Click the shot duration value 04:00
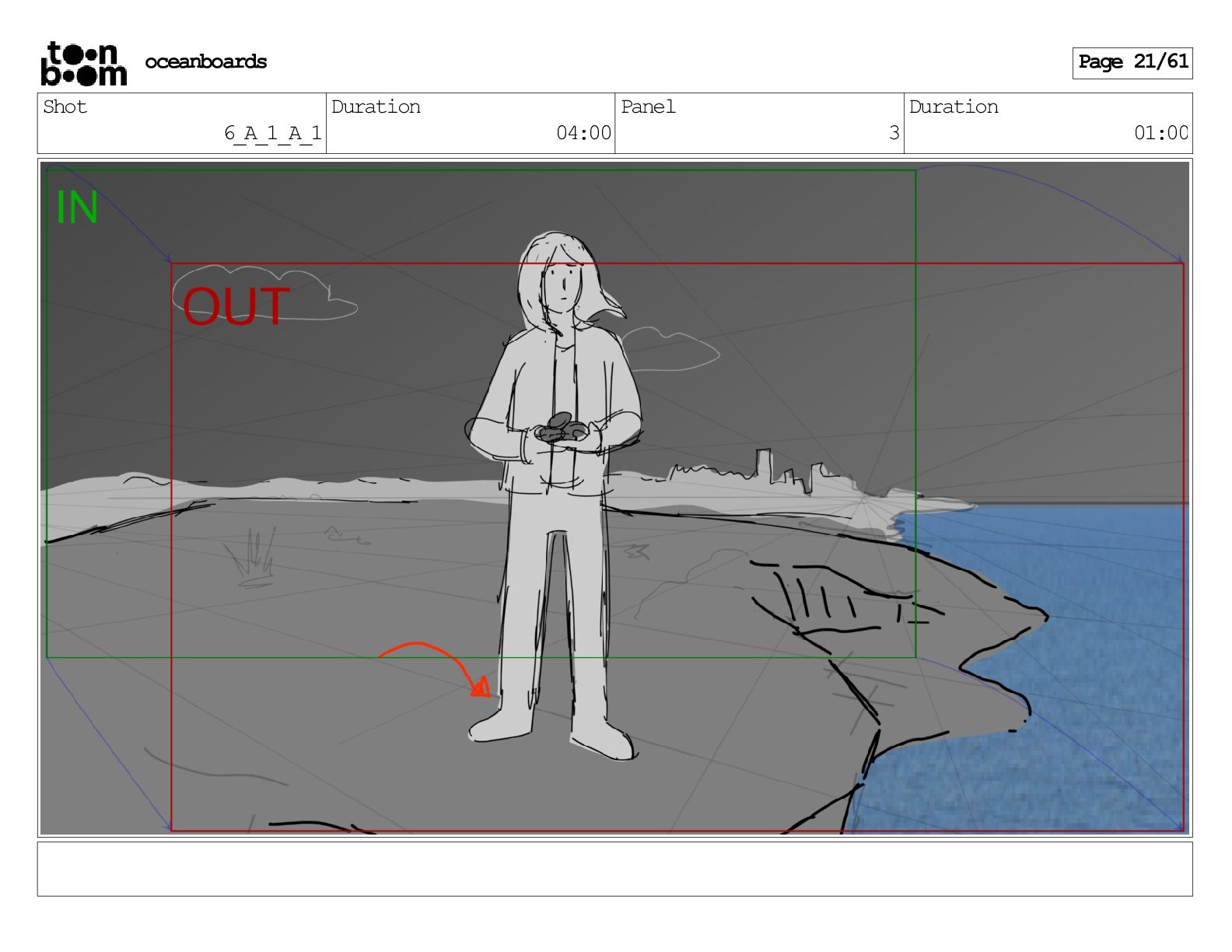Screen dimensions: 1232x952 [584, 133]
